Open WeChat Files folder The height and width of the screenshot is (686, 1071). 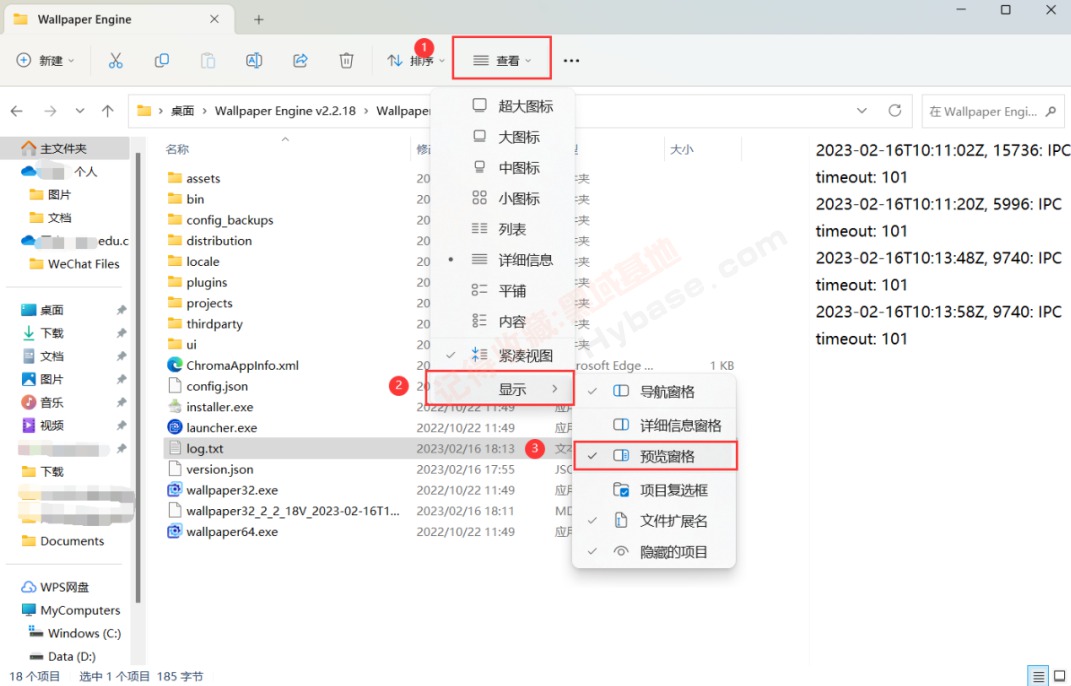tap(74, 264)
